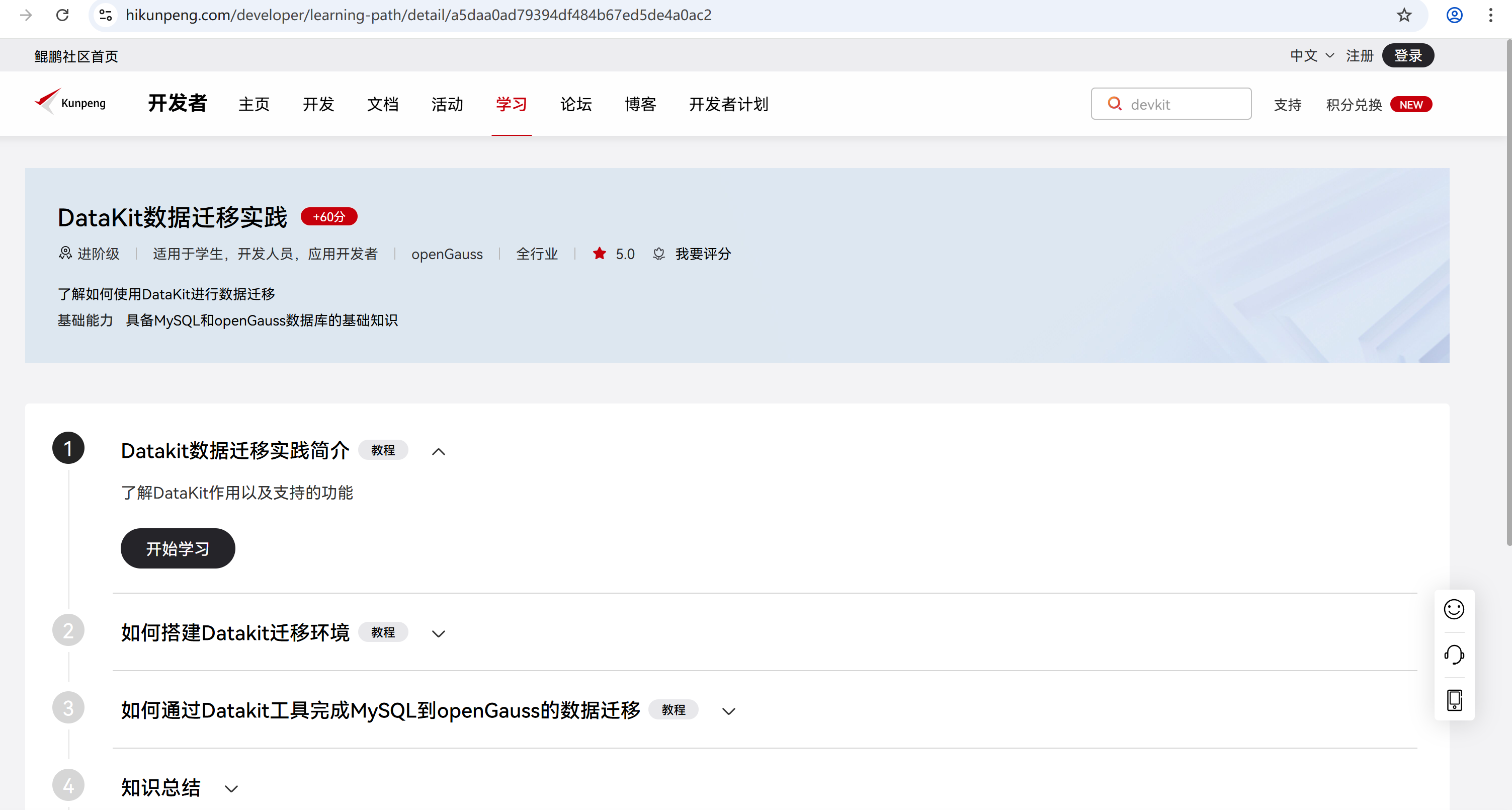Open the 主页 nav item
Image resolution: width=1512 pixels, height=810 pixels.
tap(254, 104)
